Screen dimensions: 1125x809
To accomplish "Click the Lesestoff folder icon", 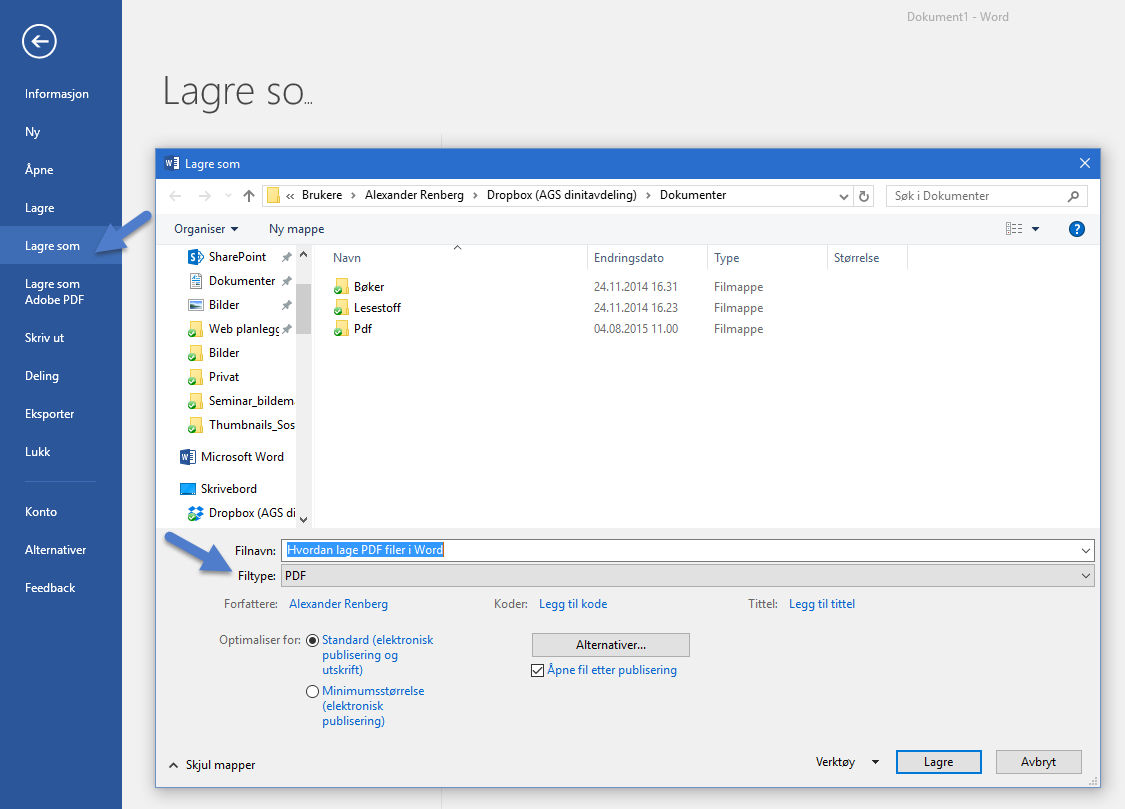I will [x=341, y=308].
